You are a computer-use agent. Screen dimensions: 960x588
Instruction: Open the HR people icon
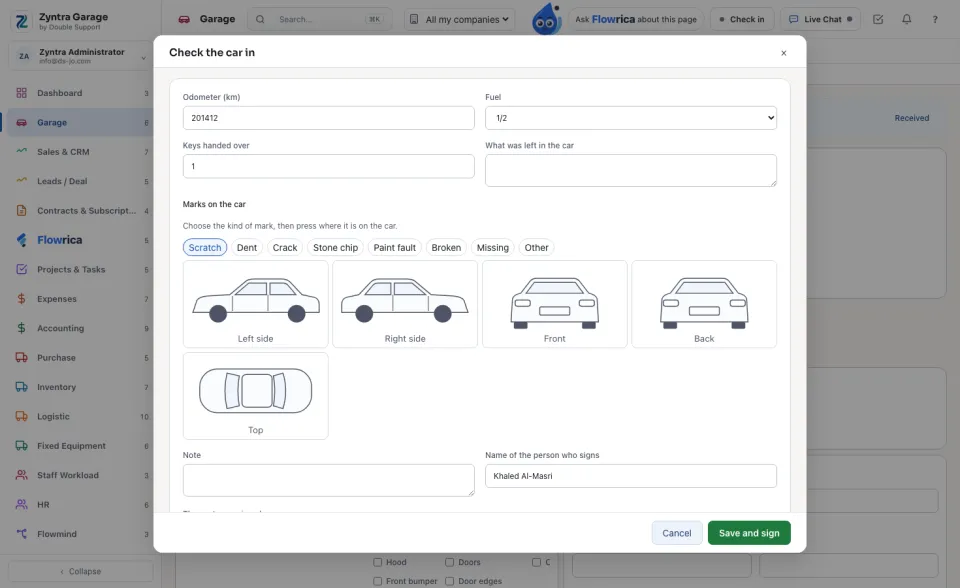(x=21, y=504)
